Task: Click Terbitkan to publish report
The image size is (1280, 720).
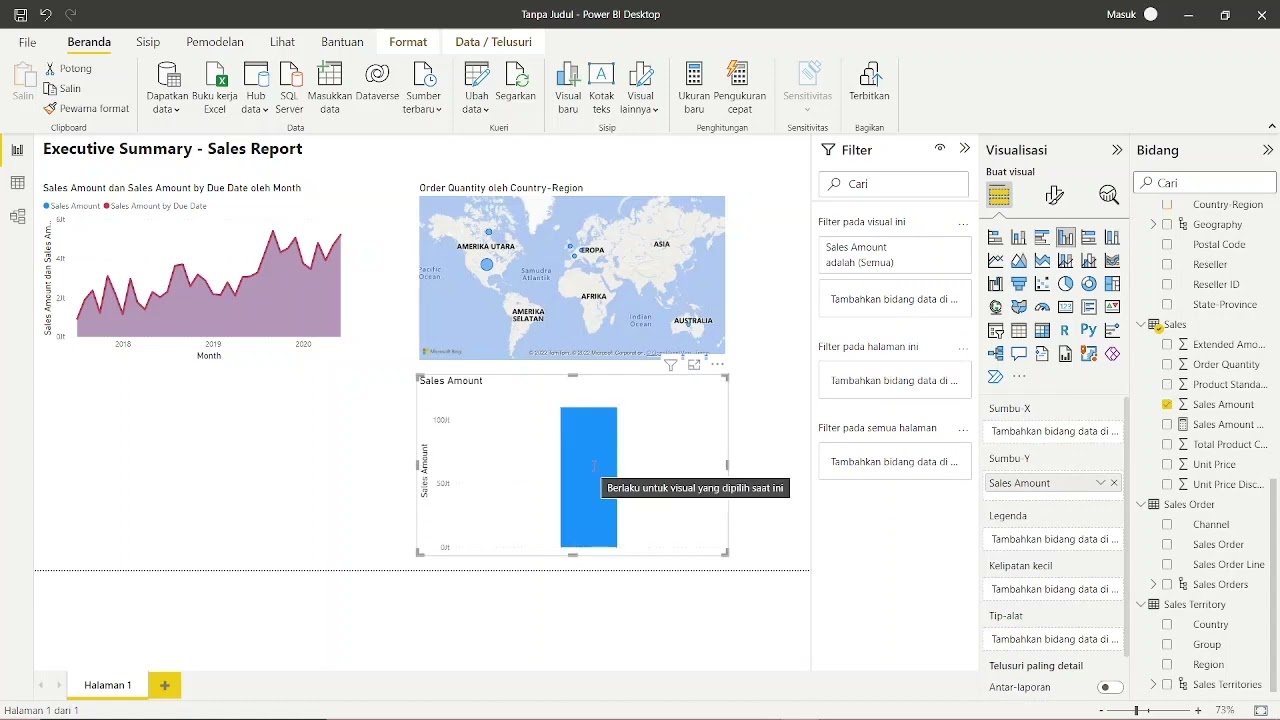Action: coord(869,82)
